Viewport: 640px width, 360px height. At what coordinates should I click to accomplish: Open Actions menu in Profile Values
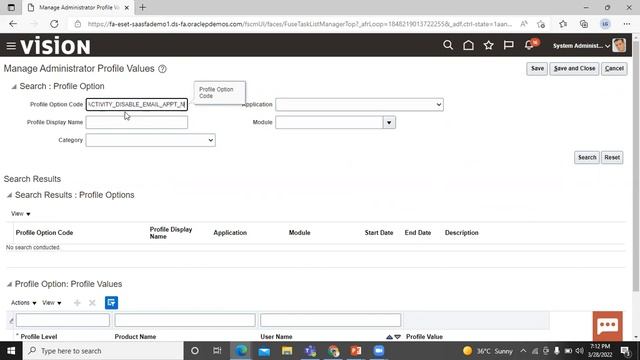[x=23, y=303]
